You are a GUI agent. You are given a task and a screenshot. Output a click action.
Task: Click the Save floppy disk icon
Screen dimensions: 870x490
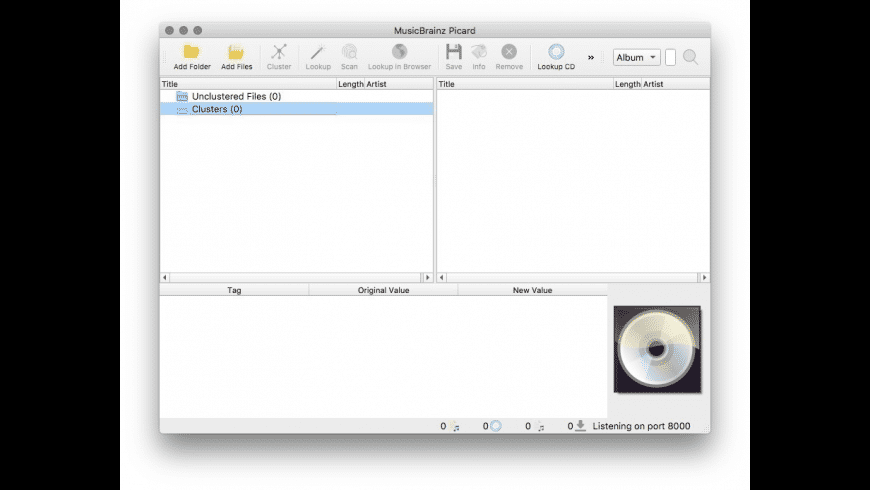pos(453,52)
